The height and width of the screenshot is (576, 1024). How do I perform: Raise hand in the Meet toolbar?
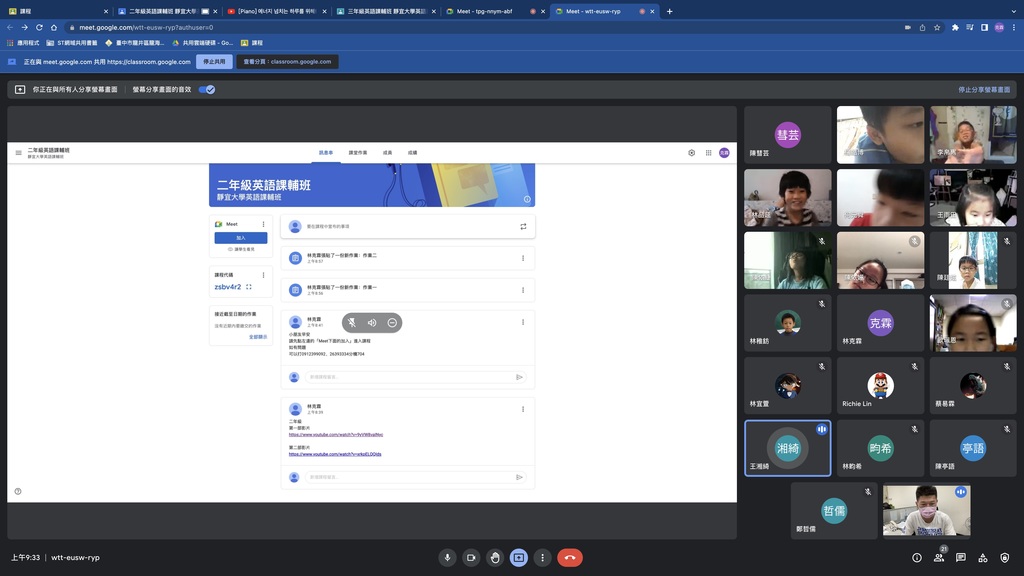[495, 558]
